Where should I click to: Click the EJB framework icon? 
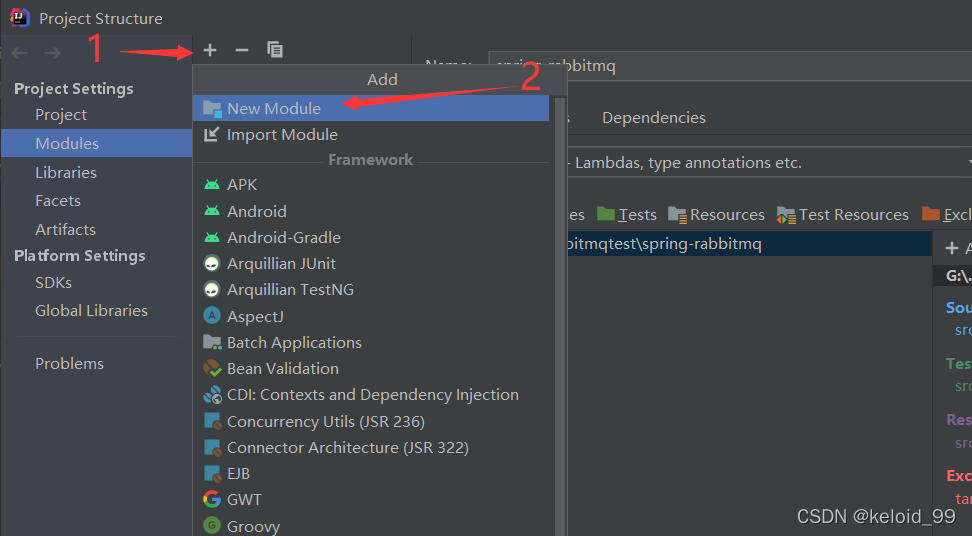(x=213, y=474)
